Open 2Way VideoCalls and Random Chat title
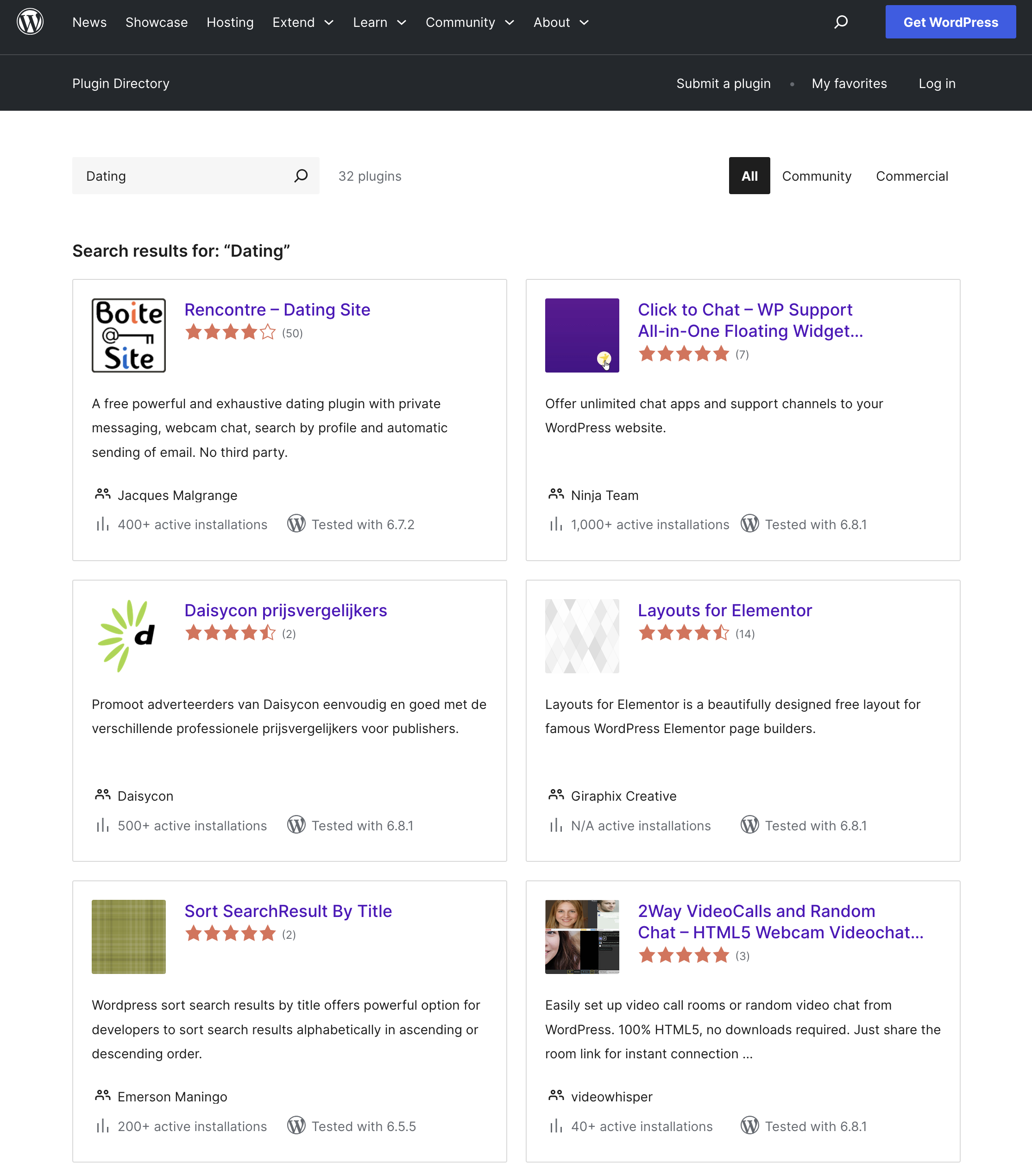The image size is (1032, 1176). 780,922
